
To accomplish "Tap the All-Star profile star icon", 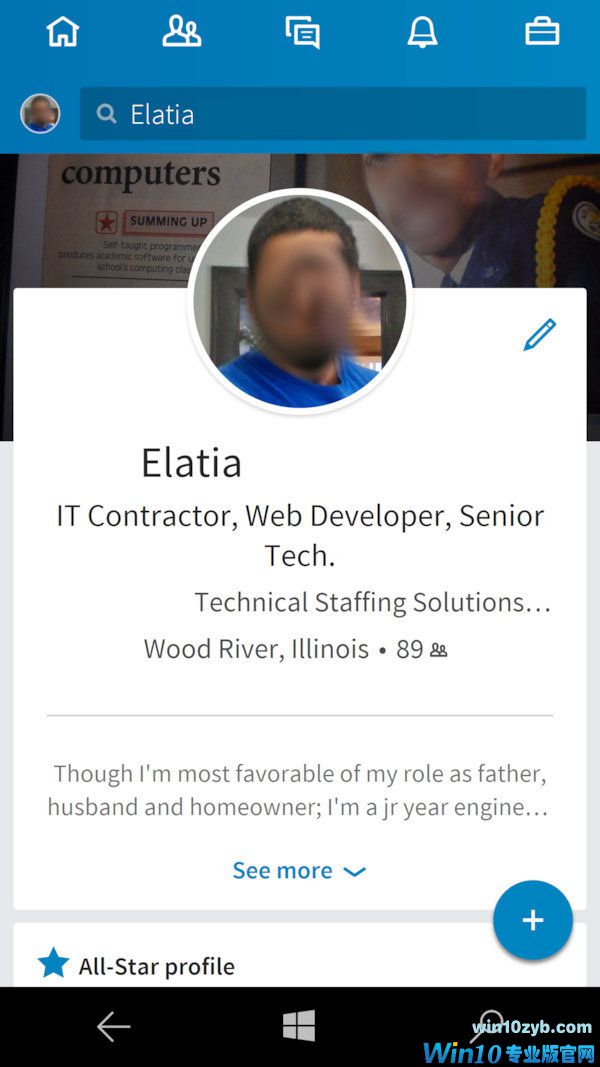I will (x=54, y=964).
